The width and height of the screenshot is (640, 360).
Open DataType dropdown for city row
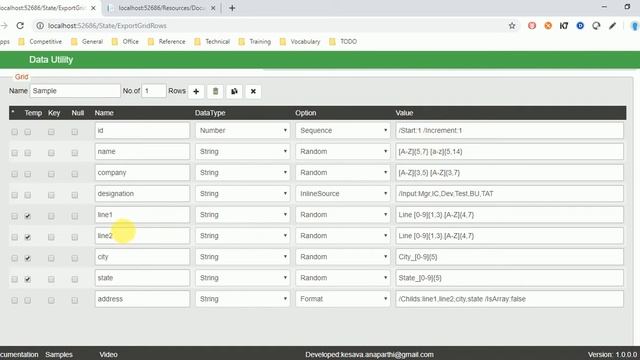click(x=242, y=257)
